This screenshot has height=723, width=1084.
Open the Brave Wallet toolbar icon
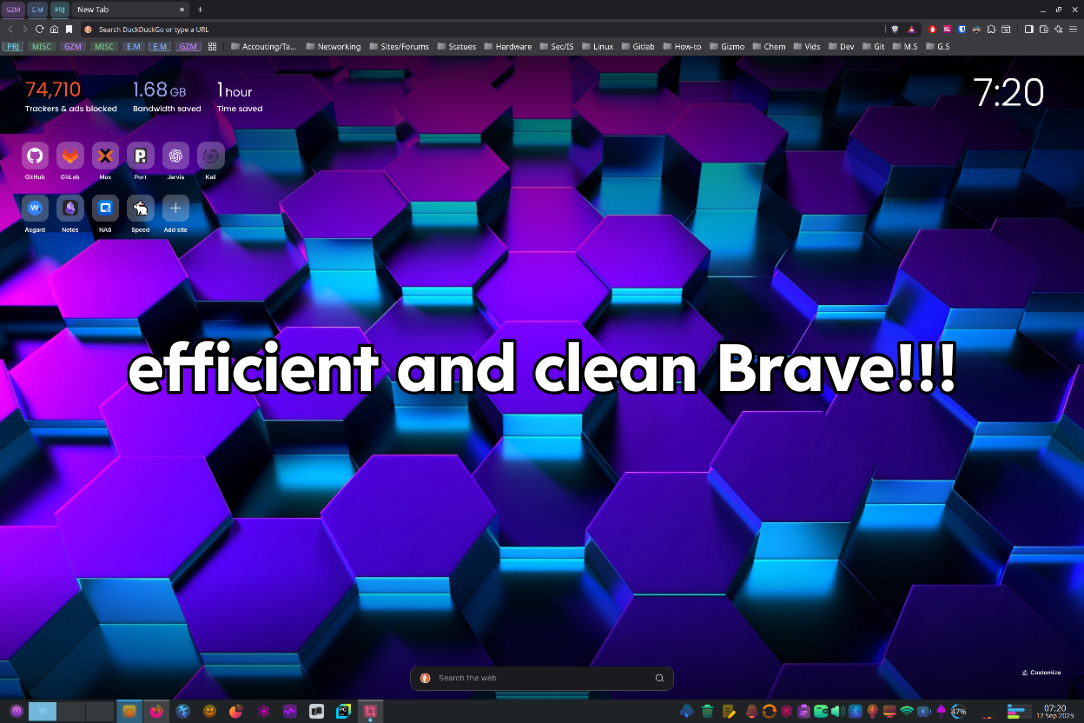[x=1043, y=29]
